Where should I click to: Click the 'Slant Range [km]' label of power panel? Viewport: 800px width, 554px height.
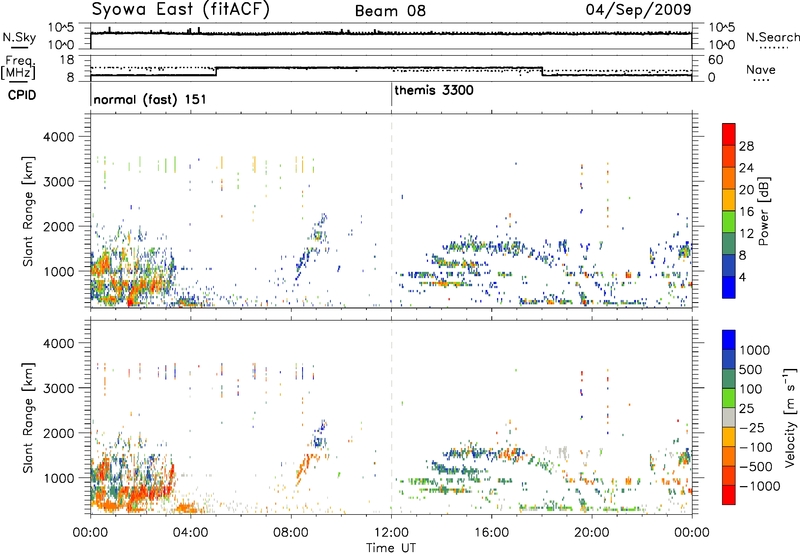[28, 211]
